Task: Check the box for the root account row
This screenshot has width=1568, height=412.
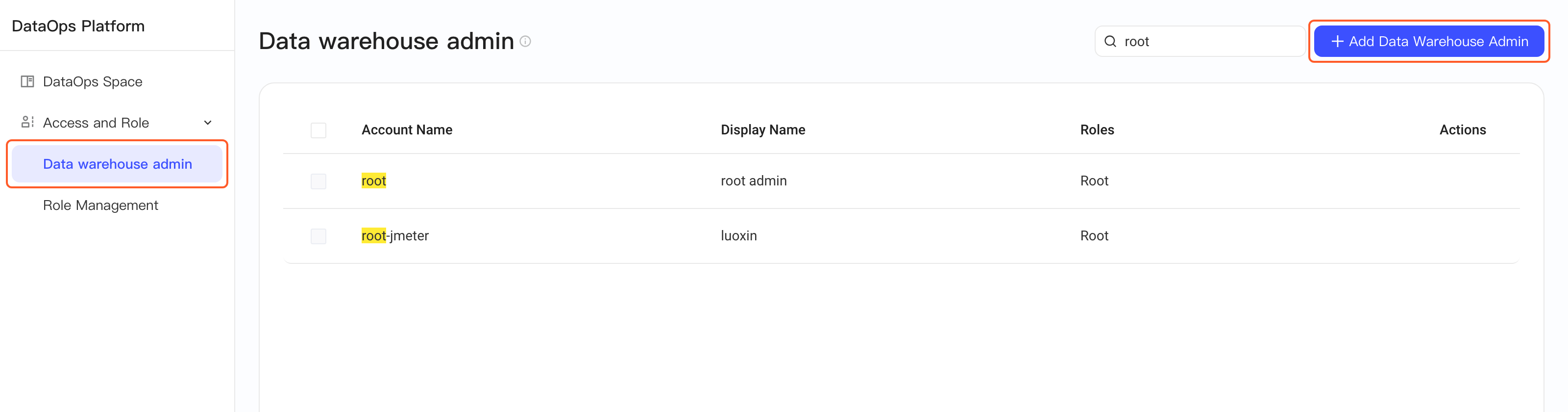Action: click(x=318, y=181)
